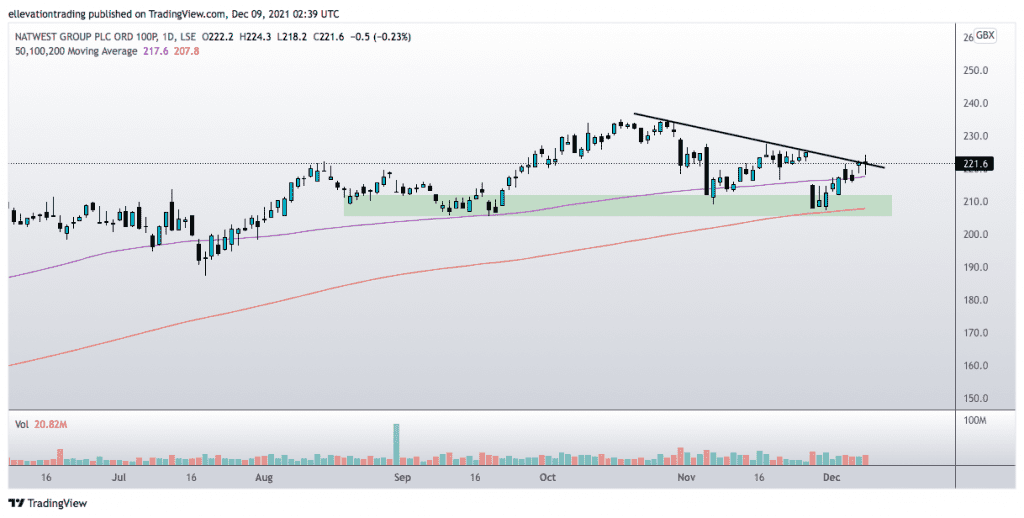Screen dimensions: 1024x518
Task: Click the GBX currency badge on the price axis
Action: [x=985, y=35]
